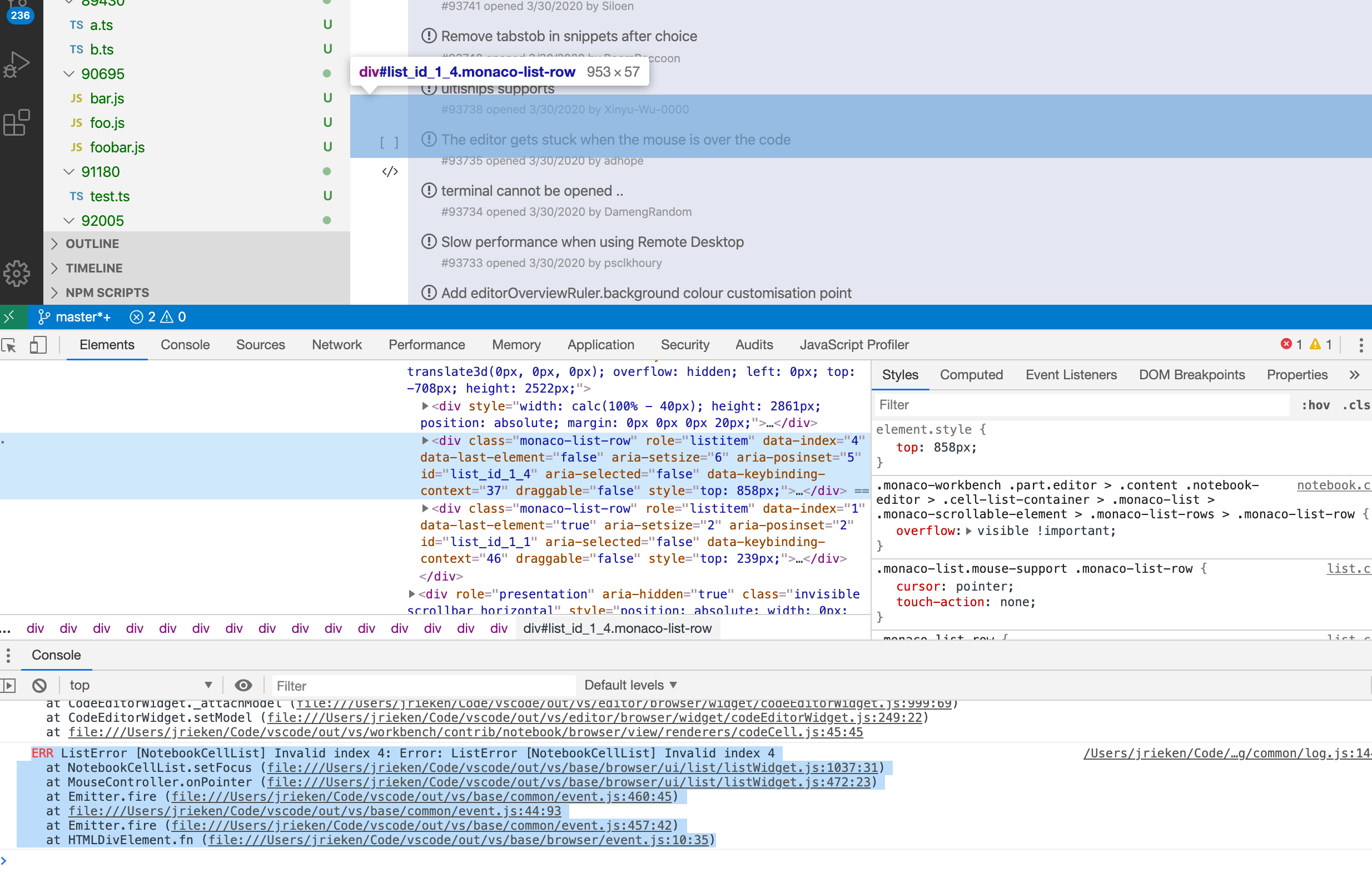
Task: Click the remote window status icon
Action: (11, 317)
